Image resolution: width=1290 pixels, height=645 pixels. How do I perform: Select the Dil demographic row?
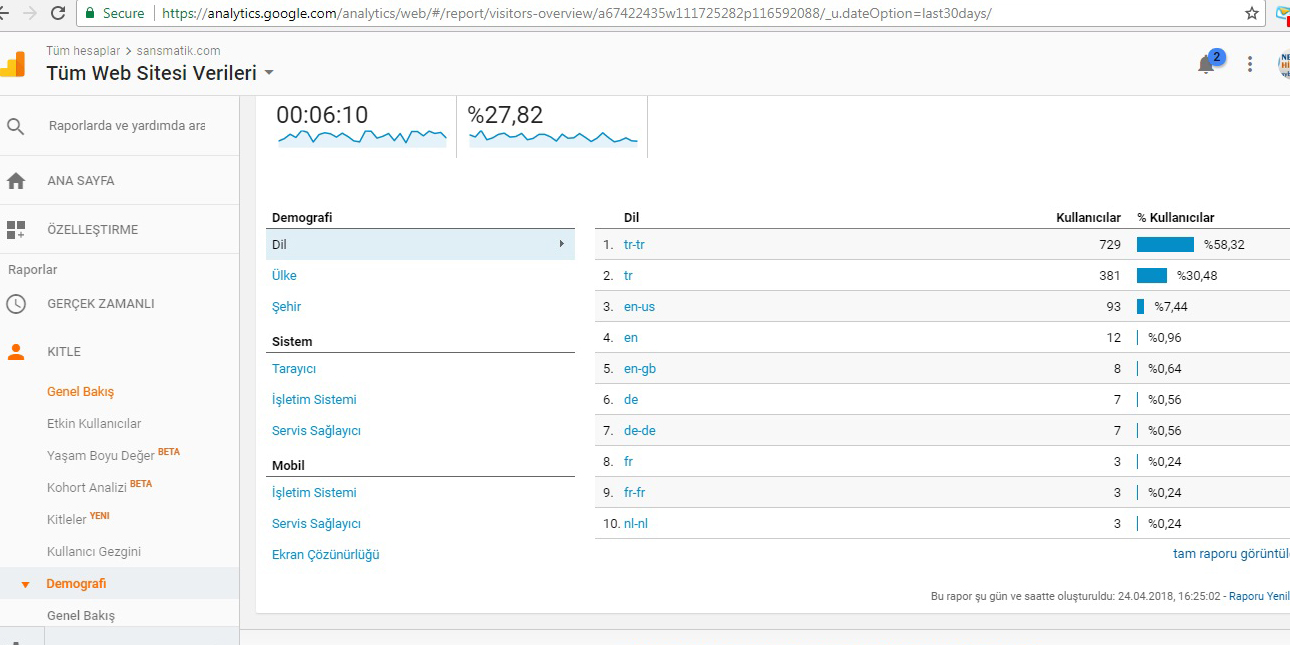click(420, 244)
